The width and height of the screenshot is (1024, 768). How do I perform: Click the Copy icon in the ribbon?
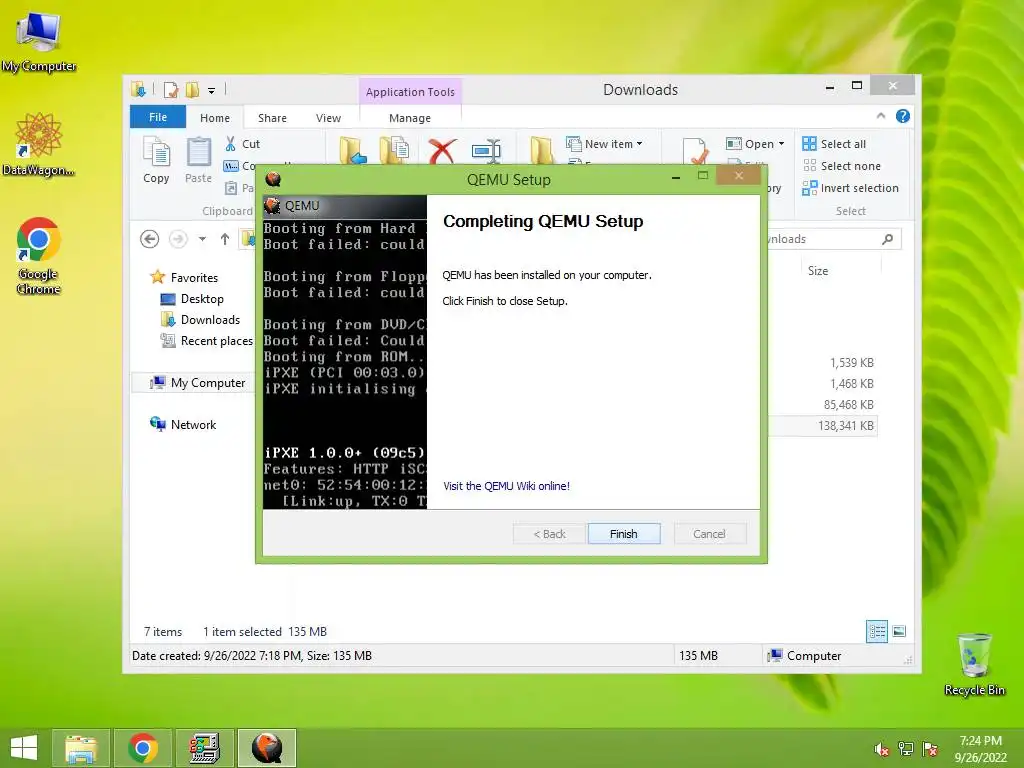coord(156,160)
